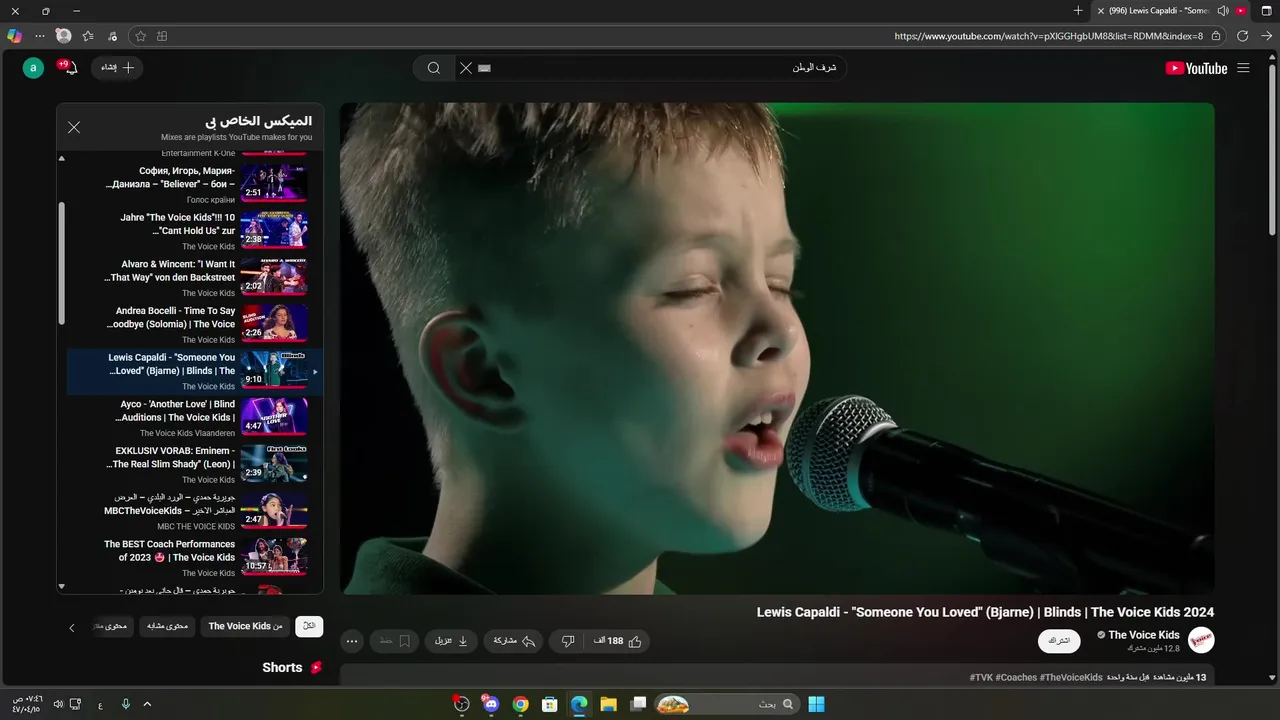Open Windows Start button
Viewport: 1280px width, 720px height.
(816, 704)
